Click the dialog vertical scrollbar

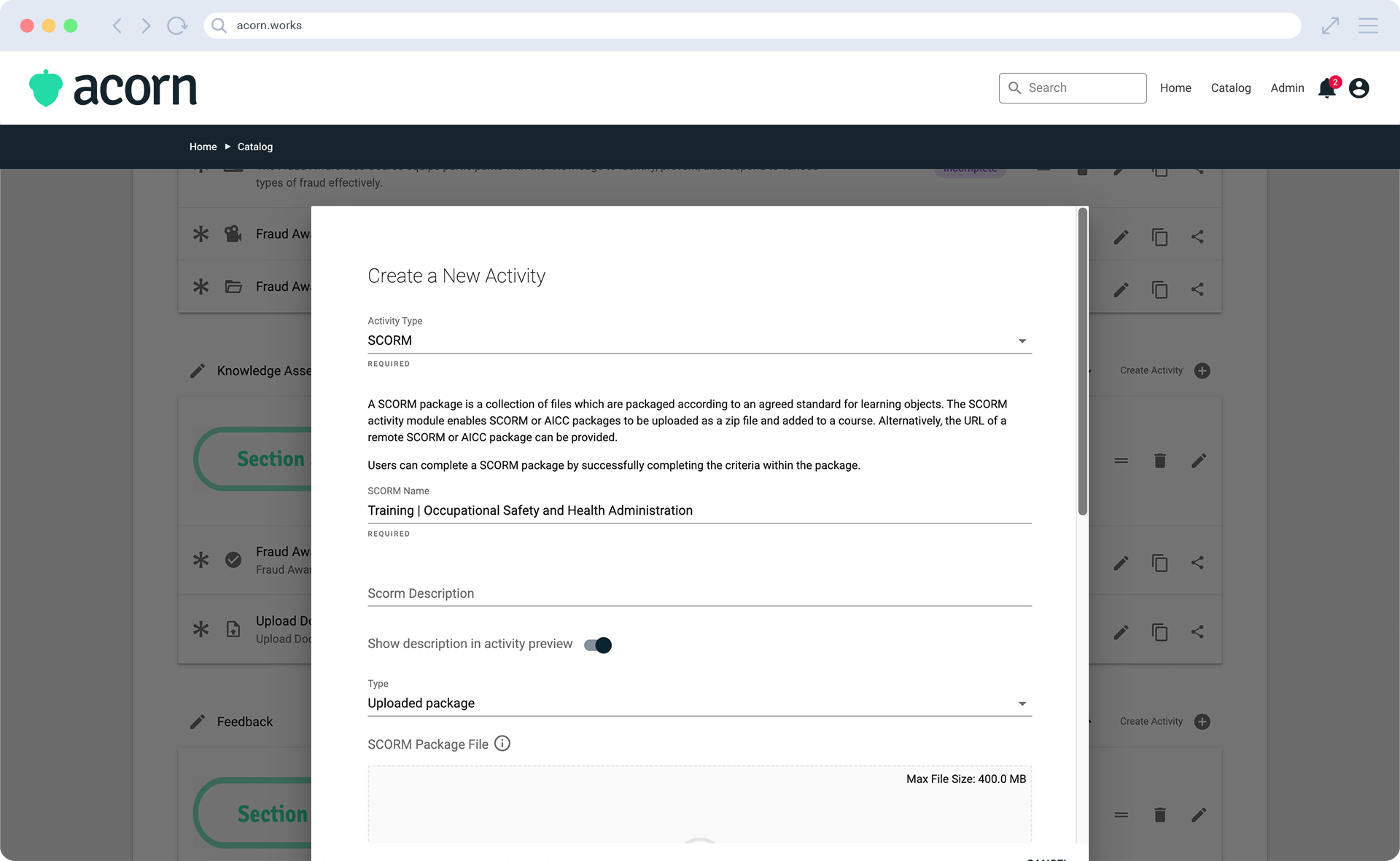pyautogui.click(x=1083, y=362)
